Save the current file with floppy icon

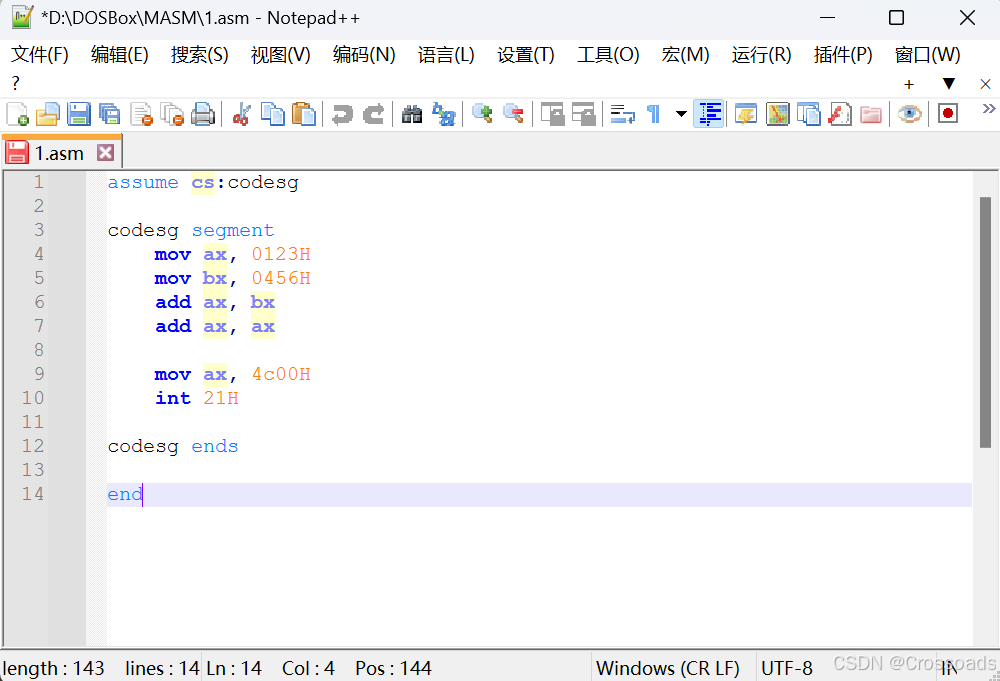pos(78,114)
